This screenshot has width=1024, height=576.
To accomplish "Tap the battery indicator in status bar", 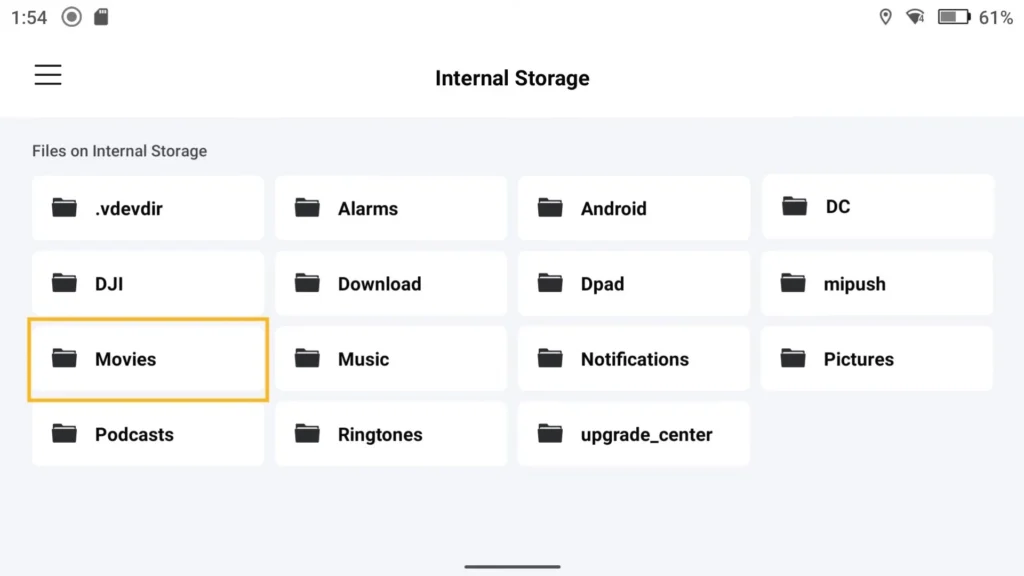I will coord(954,17).
